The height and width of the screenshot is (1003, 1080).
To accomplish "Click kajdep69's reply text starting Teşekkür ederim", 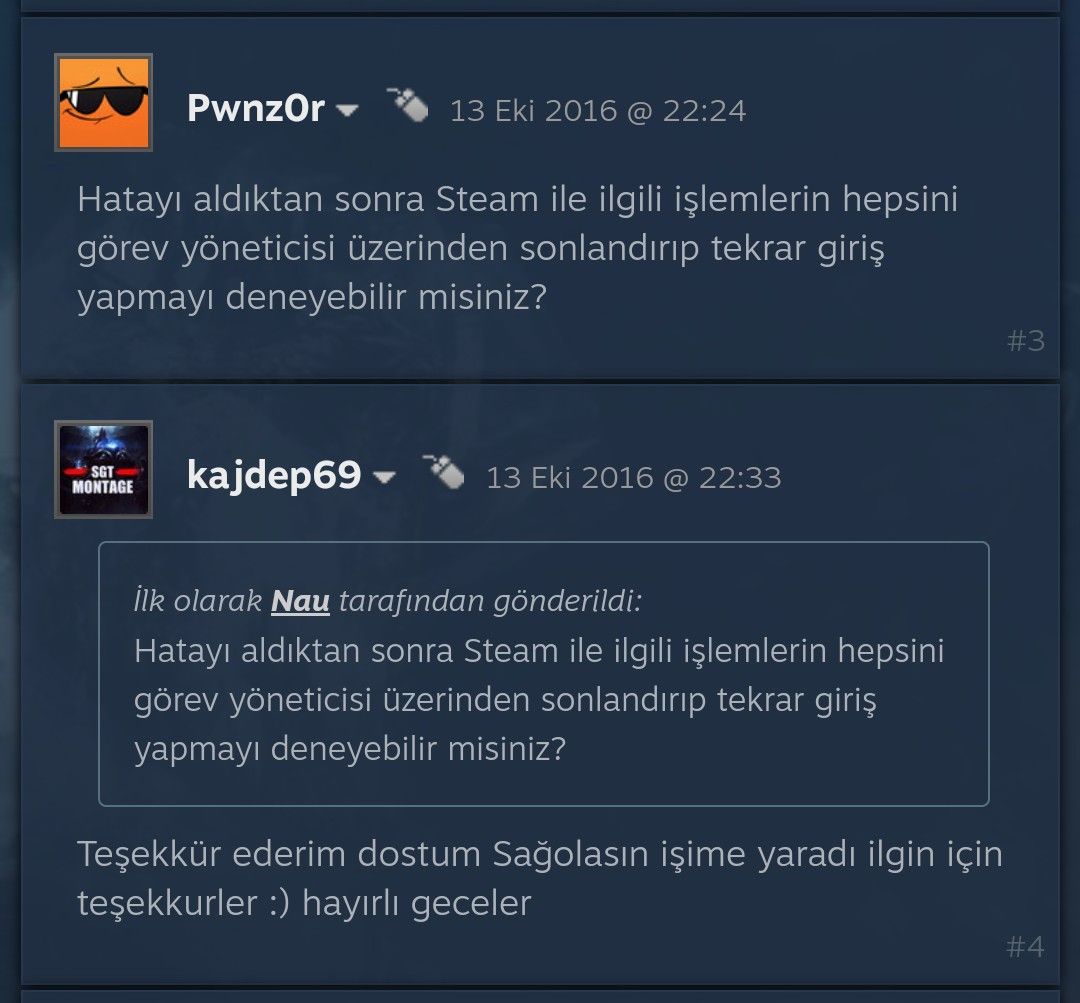I will (x=540, y=878).
